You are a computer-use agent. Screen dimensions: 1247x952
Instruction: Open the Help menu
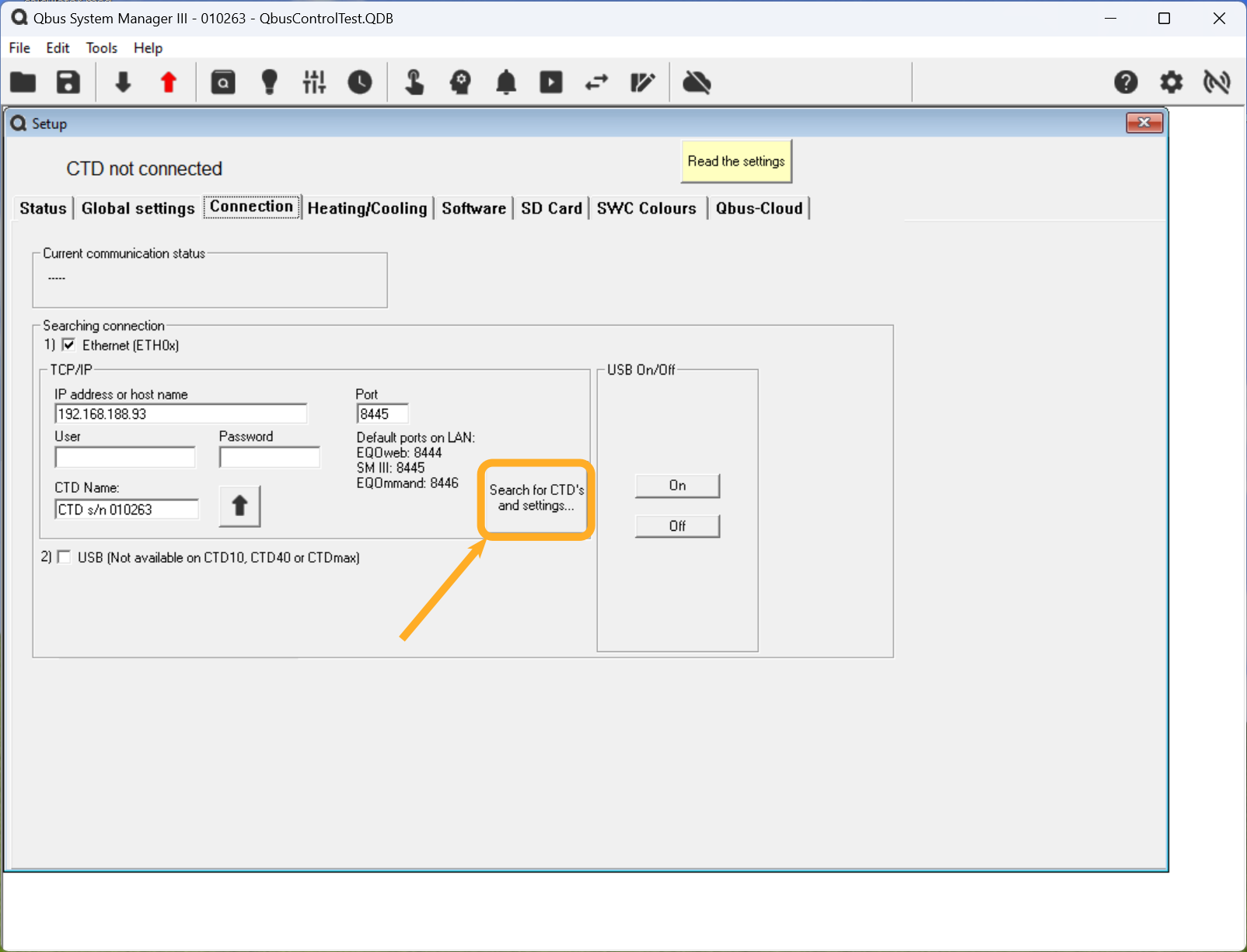pyautogui.click(x=148, y=47)
